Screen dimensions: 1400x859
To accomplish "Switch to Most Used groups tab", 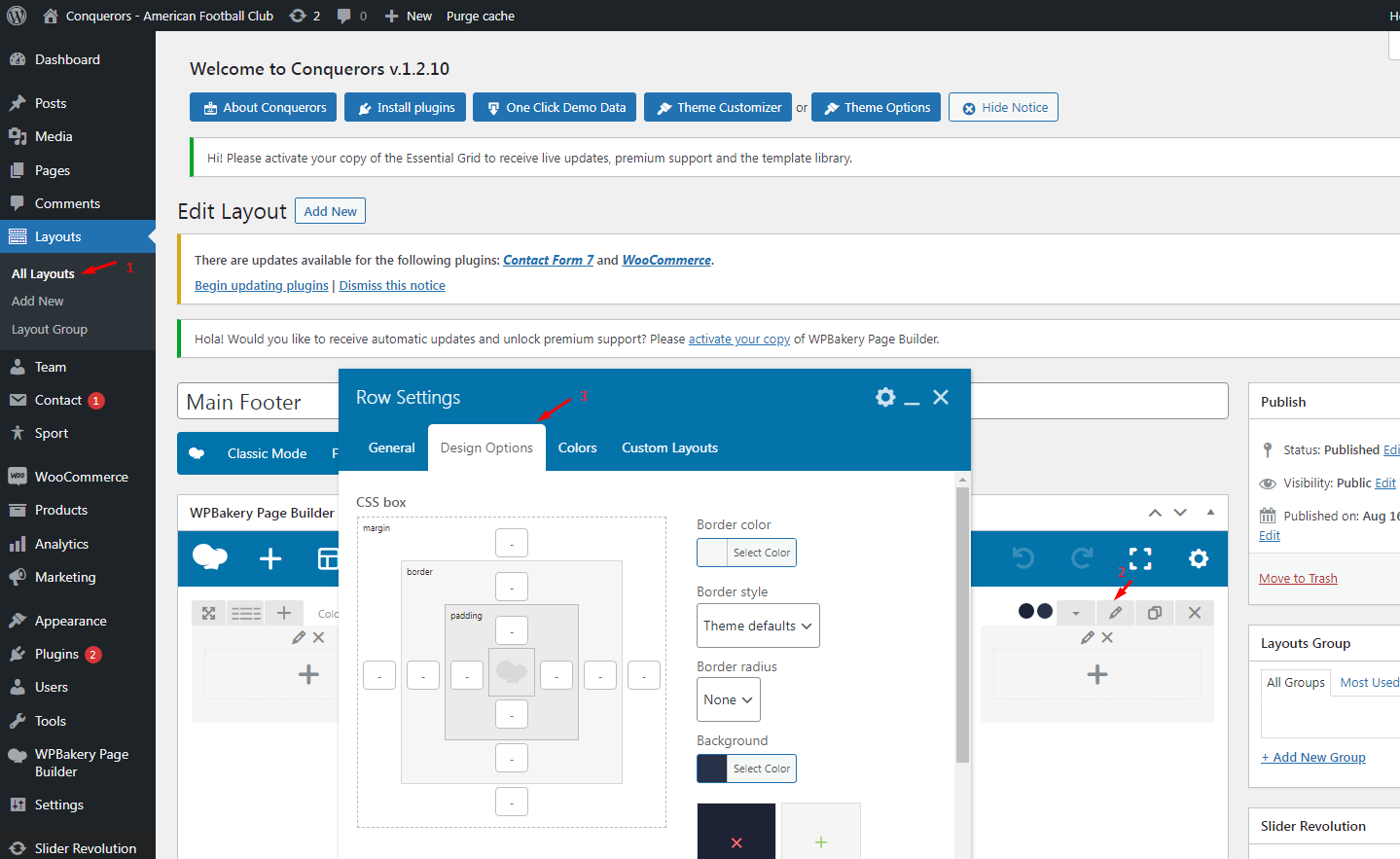I will coord(1370,683).
